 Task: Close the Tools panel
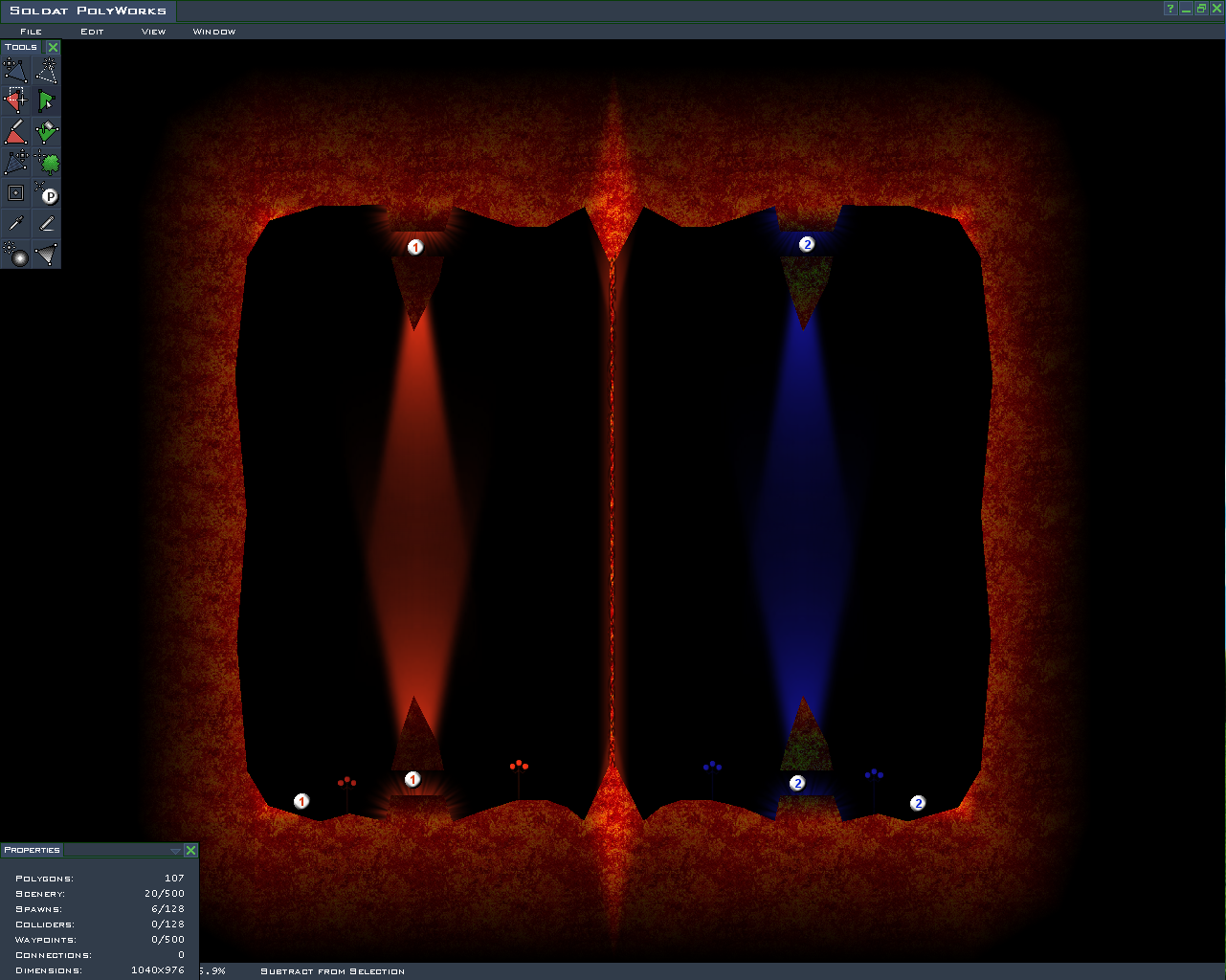coord(53,47)
